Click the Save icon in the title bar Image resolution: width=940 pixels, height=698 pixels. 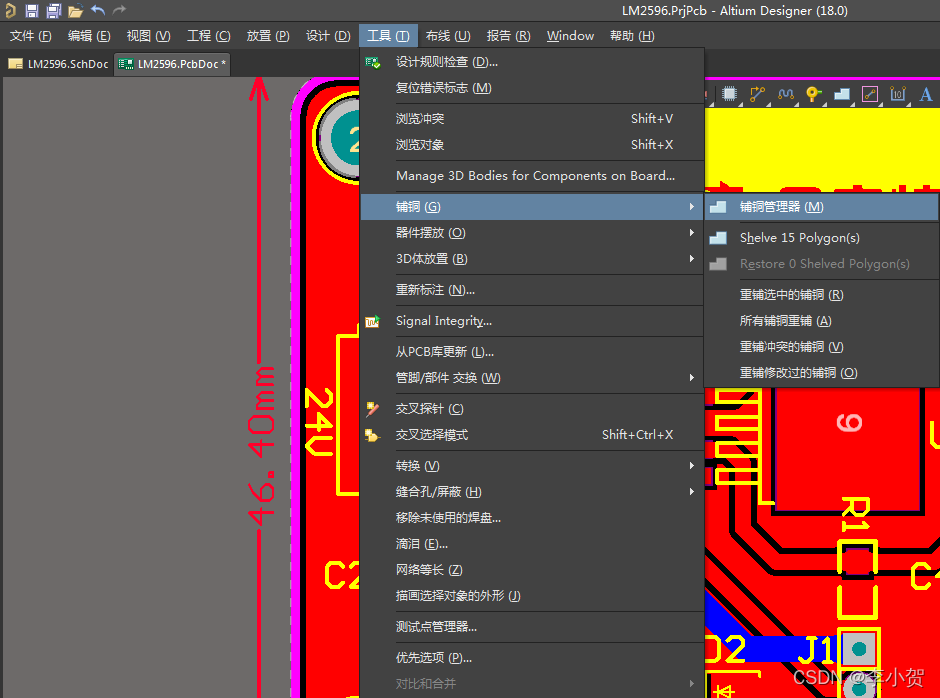(x=32, y=10)
